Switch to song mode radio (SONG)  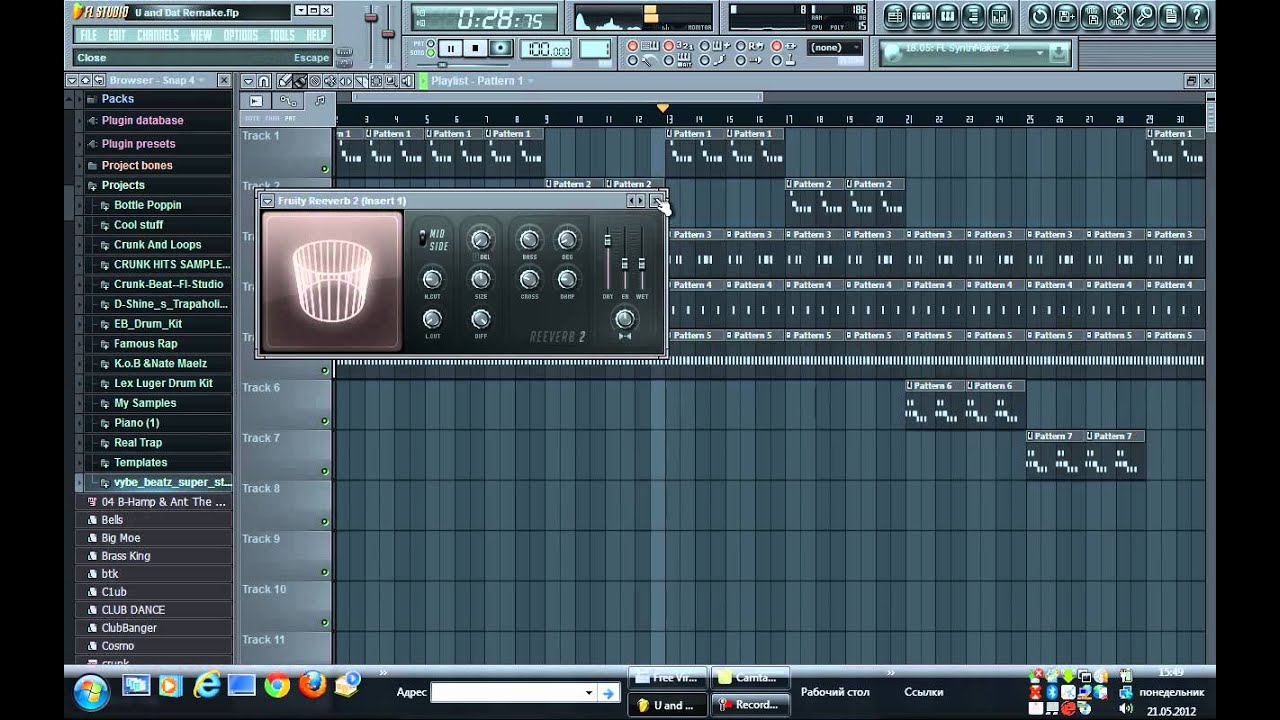tap(431, 53)
